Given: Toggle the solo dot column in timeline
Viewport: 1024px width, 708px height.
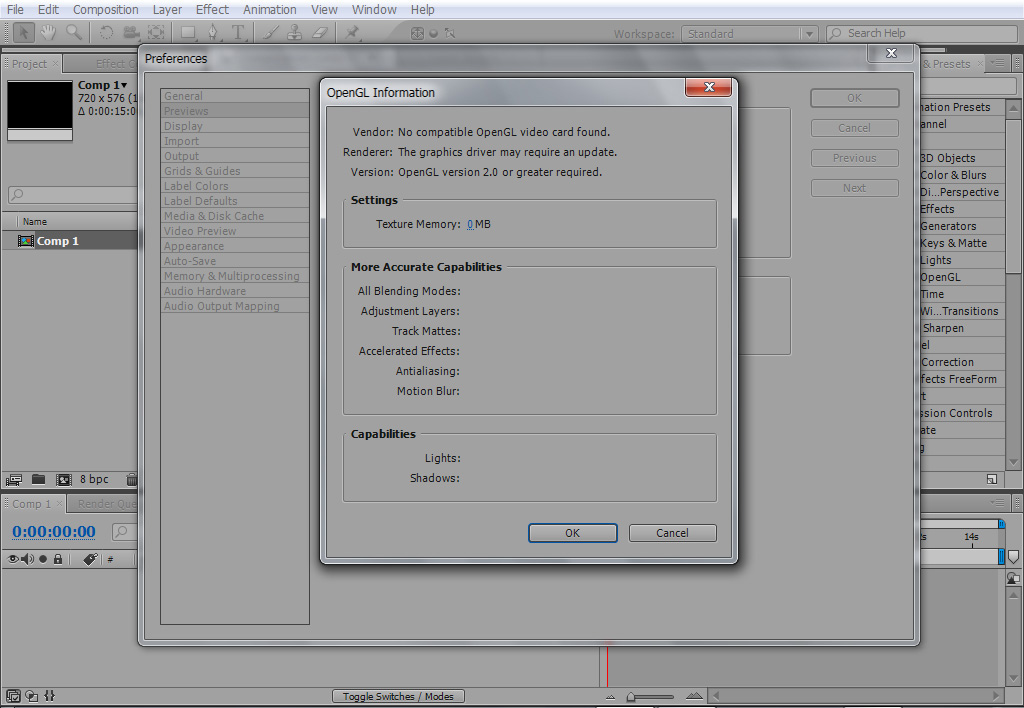Looking at the screenshot, I should (43, 559).
